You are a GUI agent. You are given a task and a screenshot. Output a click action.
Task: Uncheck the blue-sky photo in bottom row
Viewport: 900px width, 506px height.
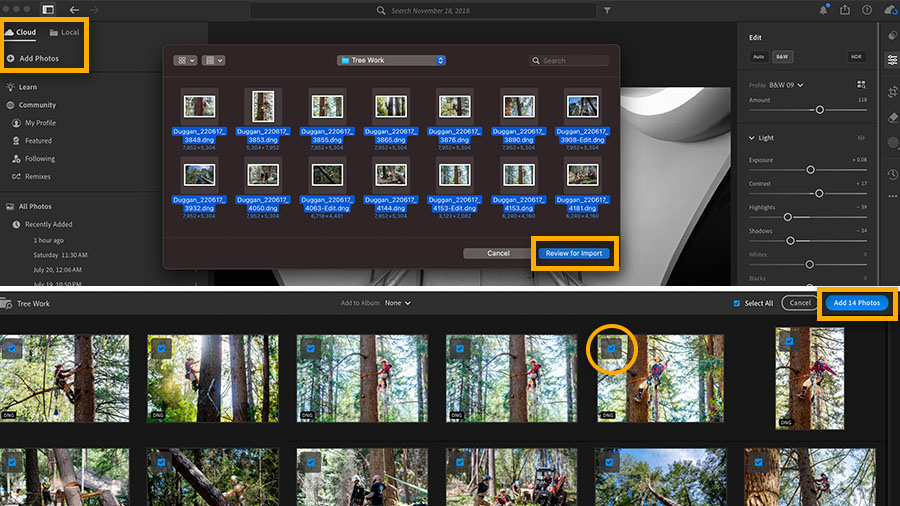click(x=609, y=462)
